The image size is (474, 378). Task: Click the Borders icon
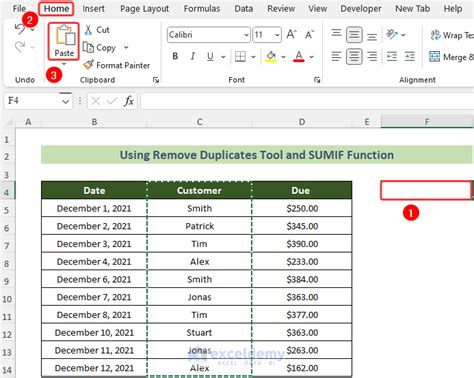point(240,57)
